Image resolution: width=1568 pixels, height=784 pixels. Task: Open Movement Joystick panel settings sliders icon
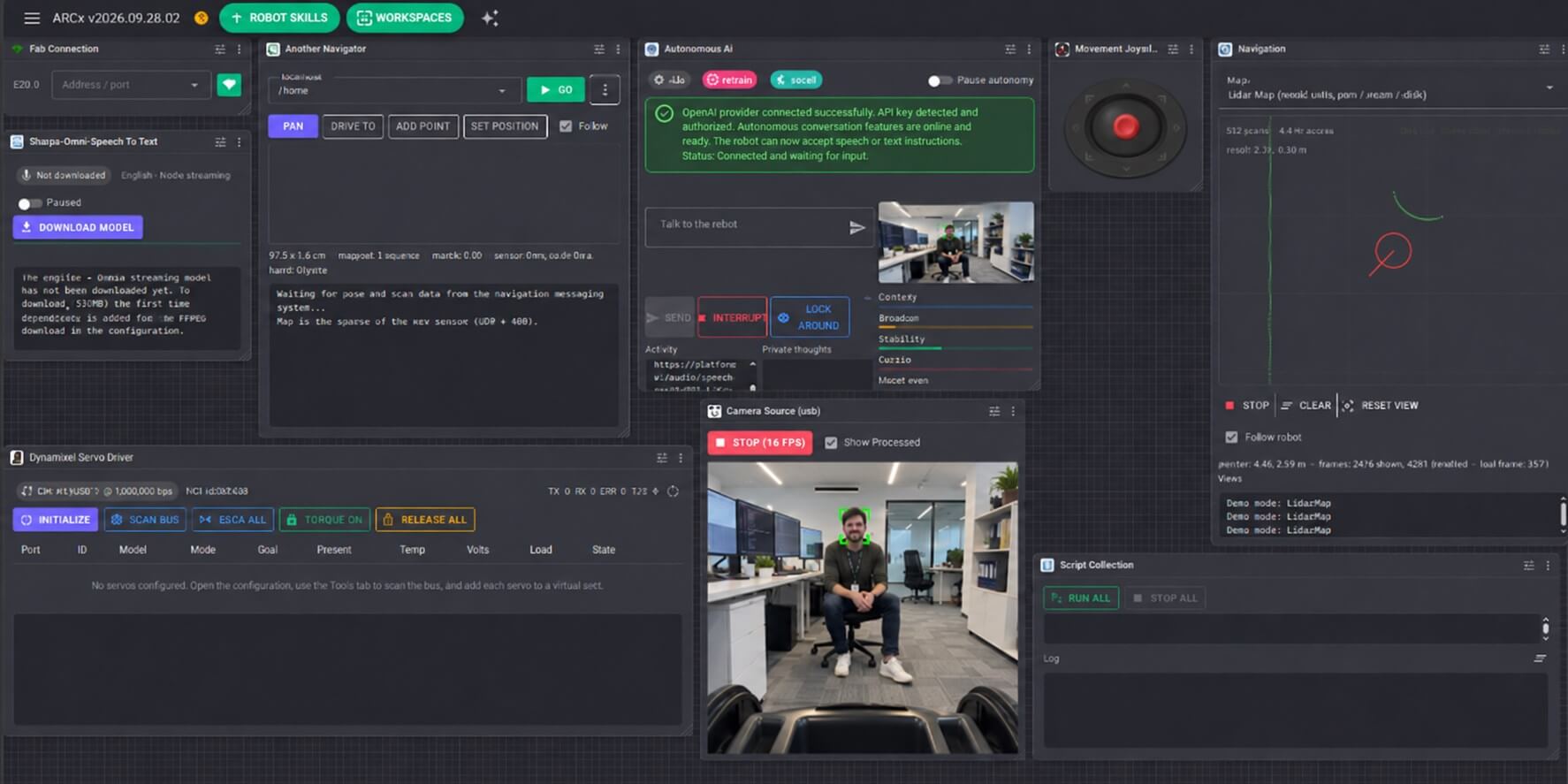(x=1173, y=49)
